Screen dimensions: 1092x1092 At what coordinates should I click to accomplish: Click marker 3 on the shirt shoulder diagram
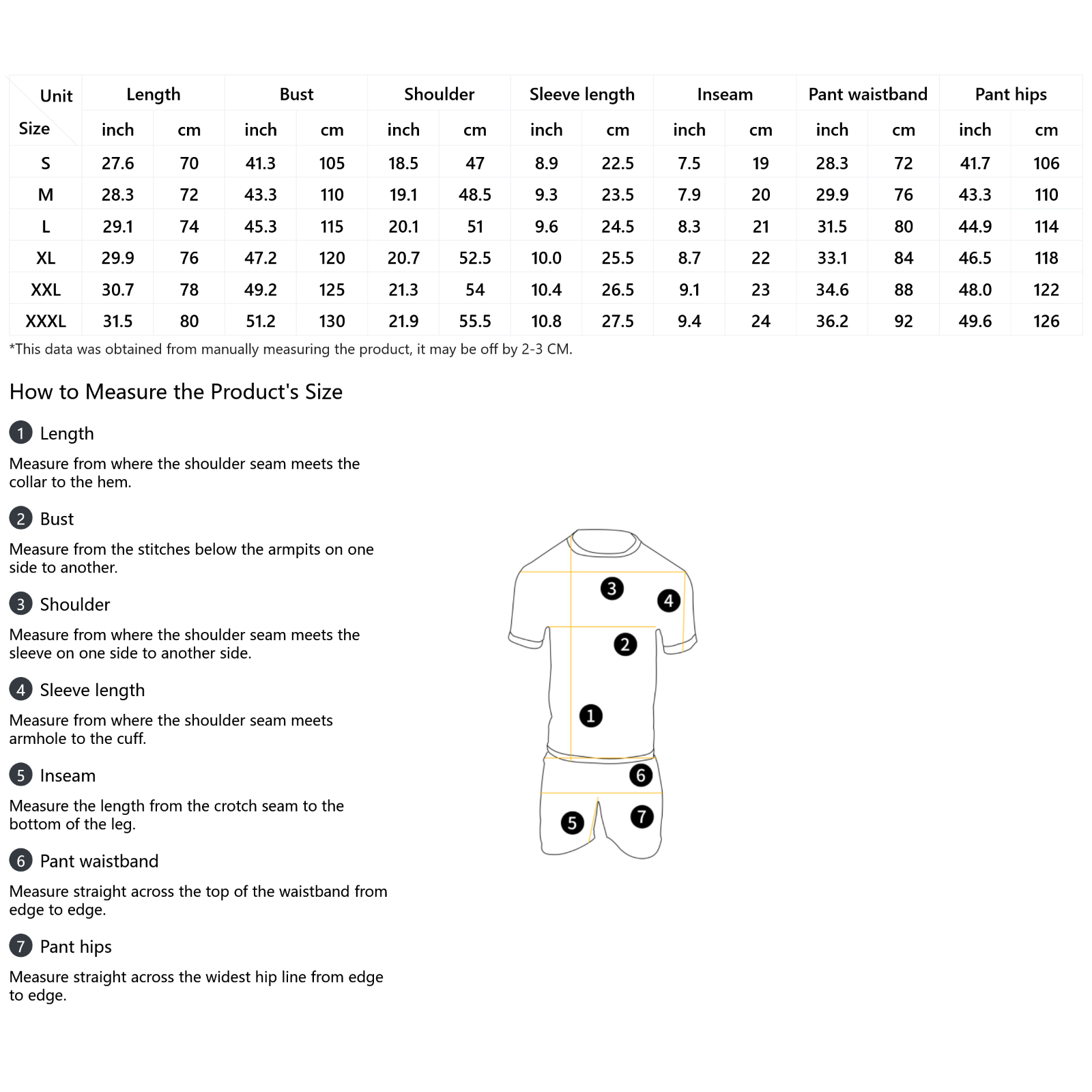(x=612, y=588)
